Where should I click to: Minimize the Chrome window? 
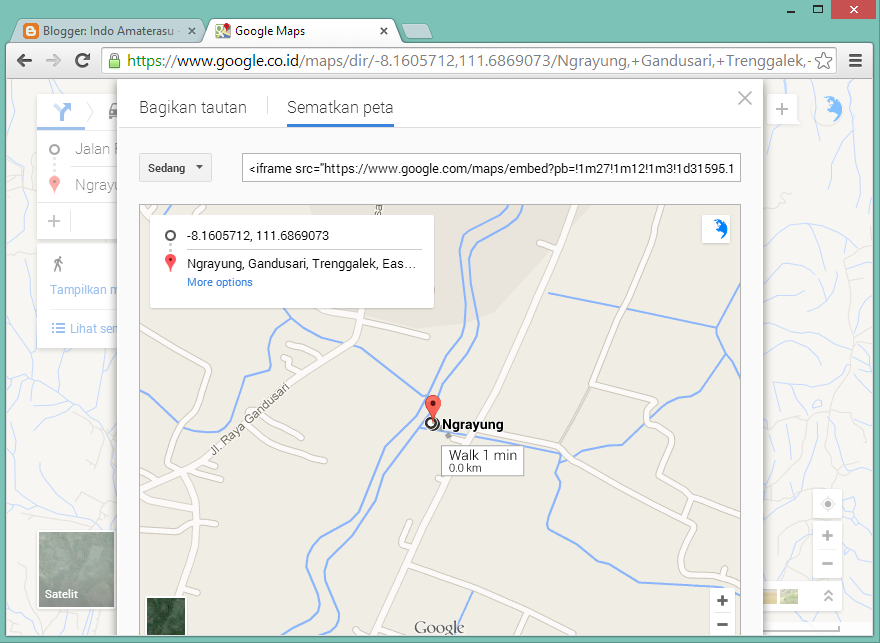click(791, 10)
